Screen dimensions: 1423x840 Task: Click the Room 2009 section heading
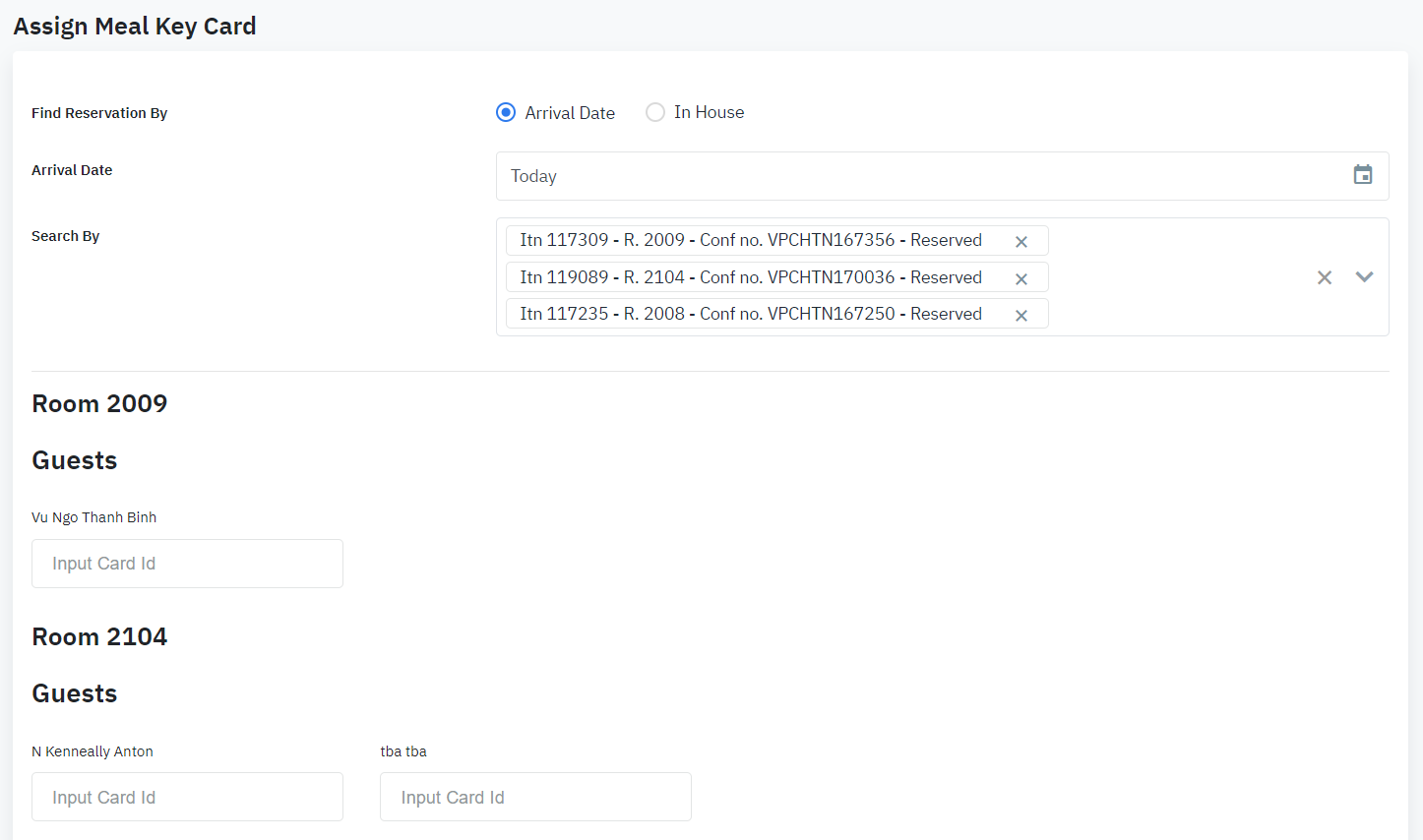coord(99,403)
